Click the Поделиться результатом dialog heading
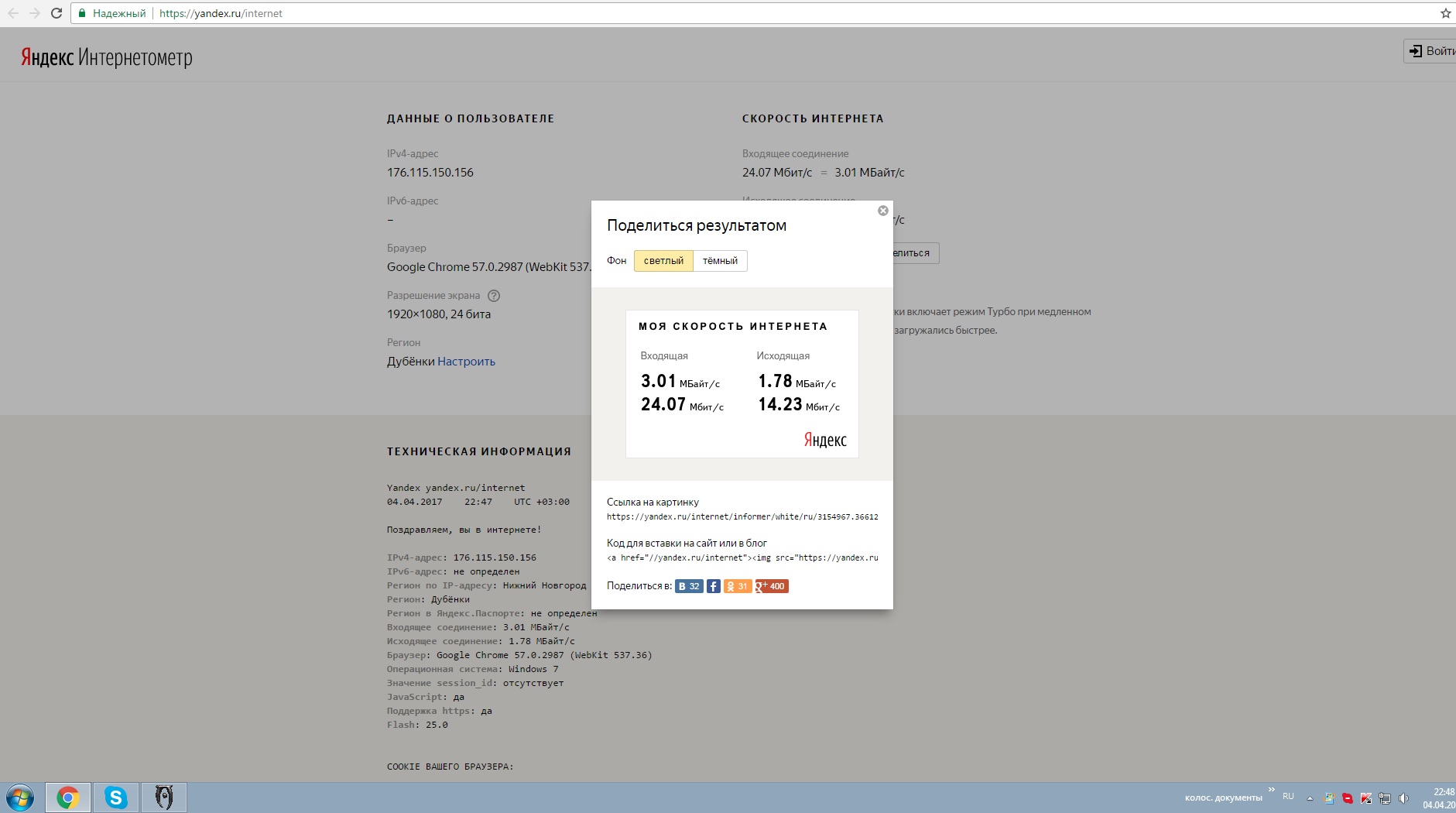Image resolution: width=1456 pixels, height=813 pixels. 697,225
